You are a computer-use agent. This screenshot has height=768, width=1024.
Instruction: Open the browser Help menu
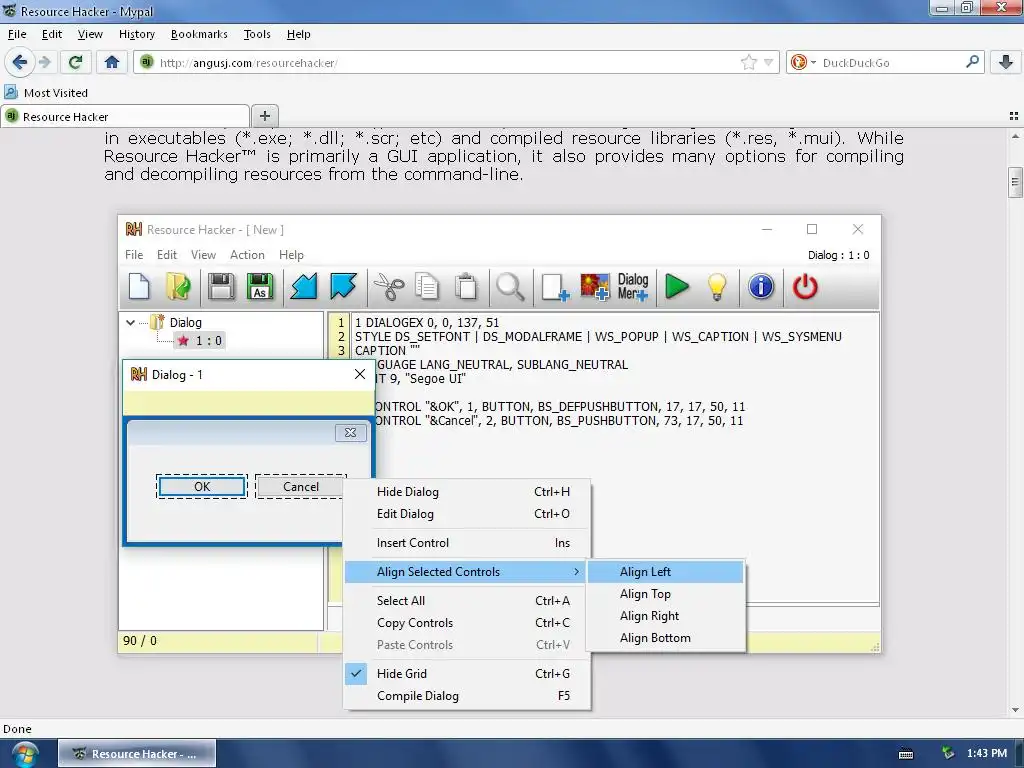298,34
